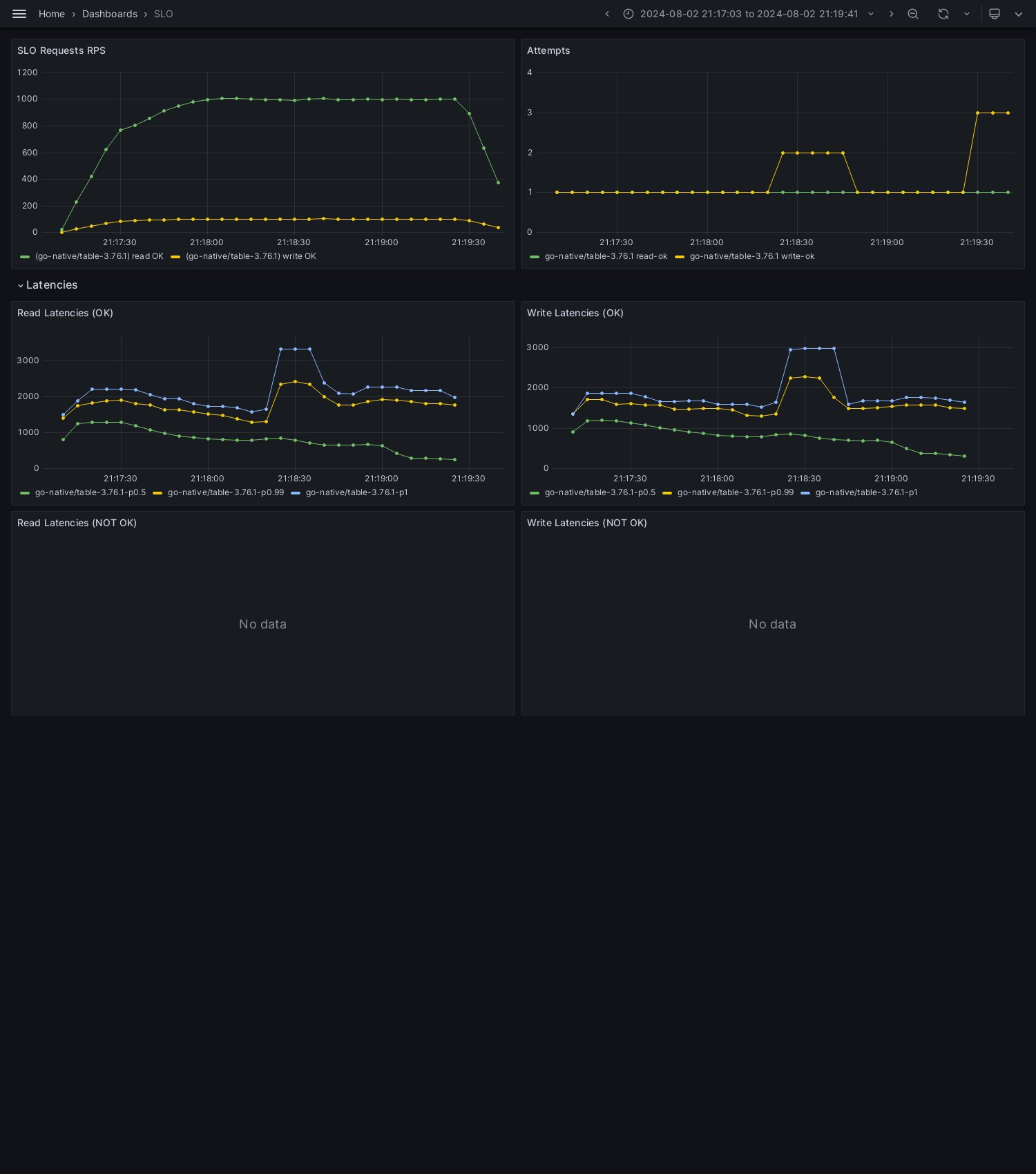
Task: Open Dashboards breadcrumb link
Action: click(110, 14)
